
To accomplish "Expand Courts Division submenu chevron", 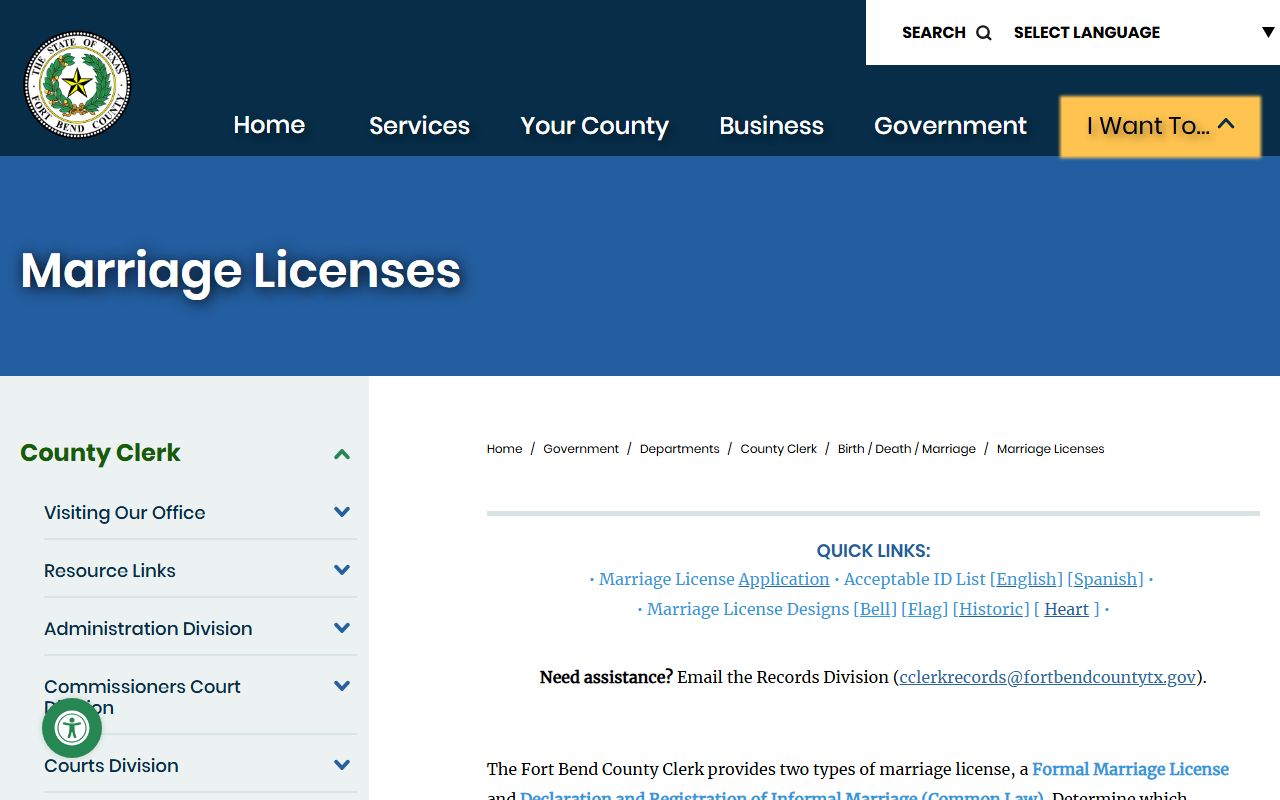I will (x=342, y=765).
